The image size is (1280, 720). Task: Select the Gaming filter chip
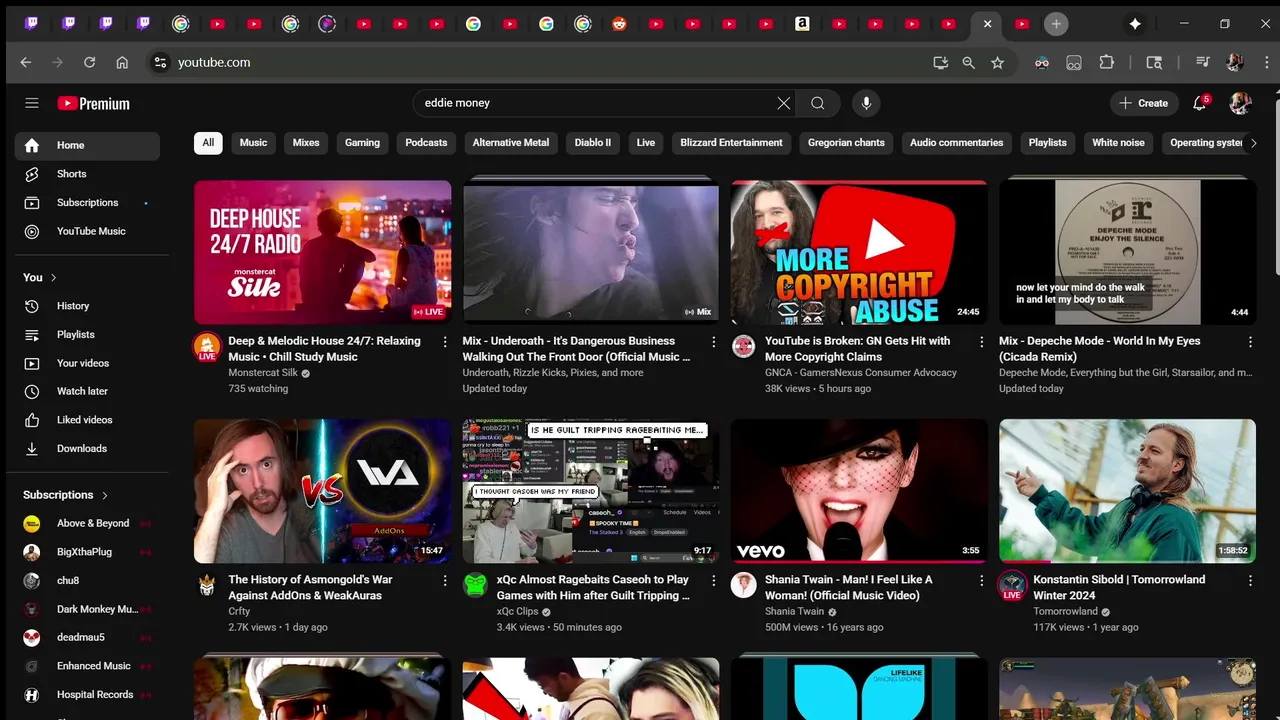[x=362, y=143]
